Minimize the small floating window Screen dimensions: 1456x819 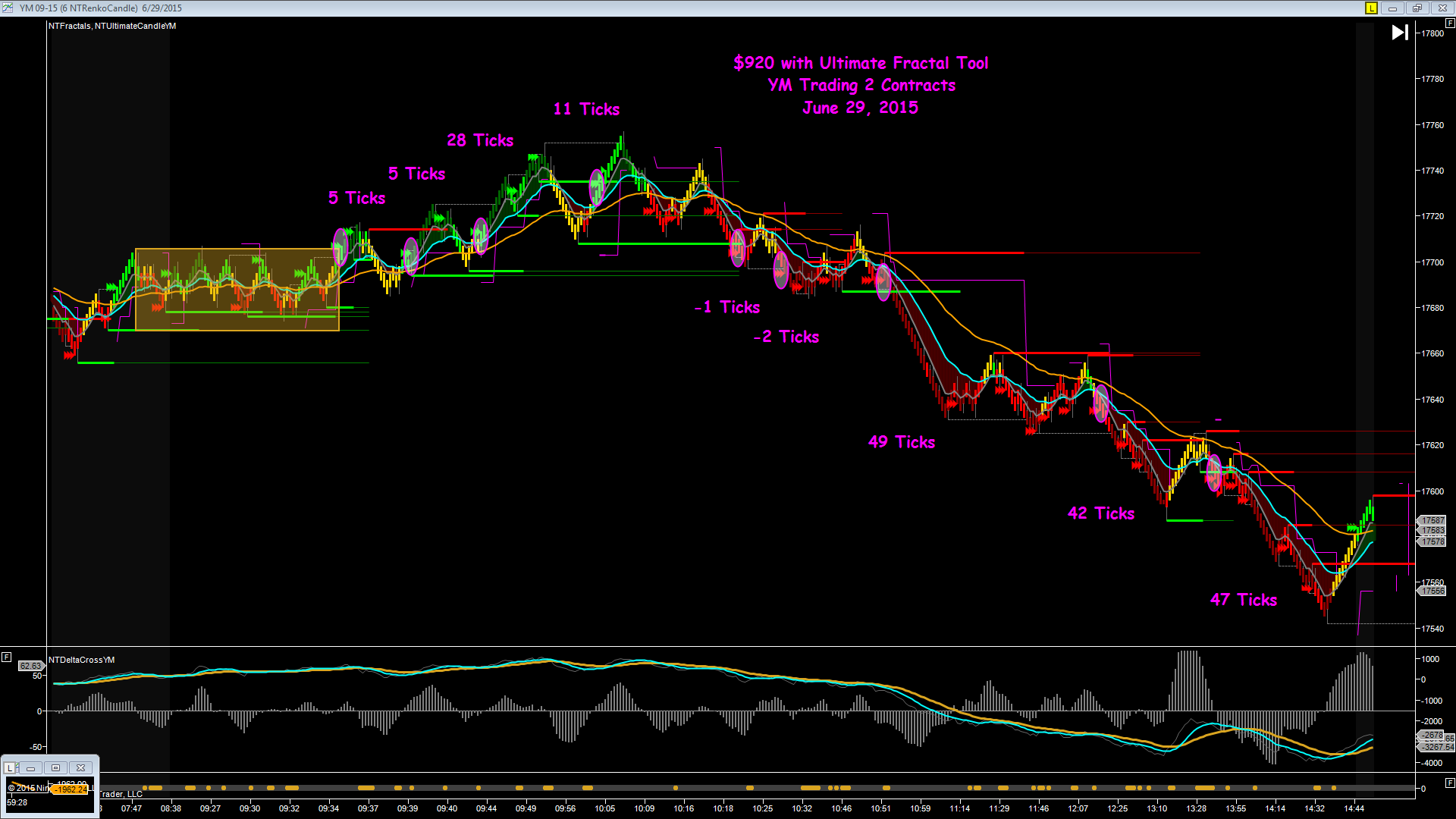coord(30,768)
